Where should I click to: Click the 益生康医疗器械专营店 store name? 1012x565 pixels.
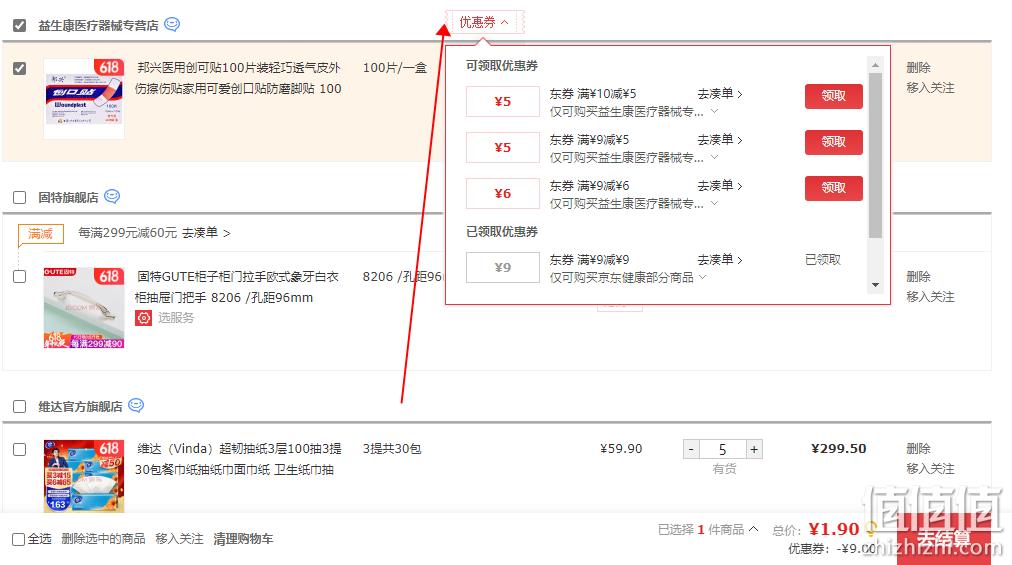tap(98, 25)
